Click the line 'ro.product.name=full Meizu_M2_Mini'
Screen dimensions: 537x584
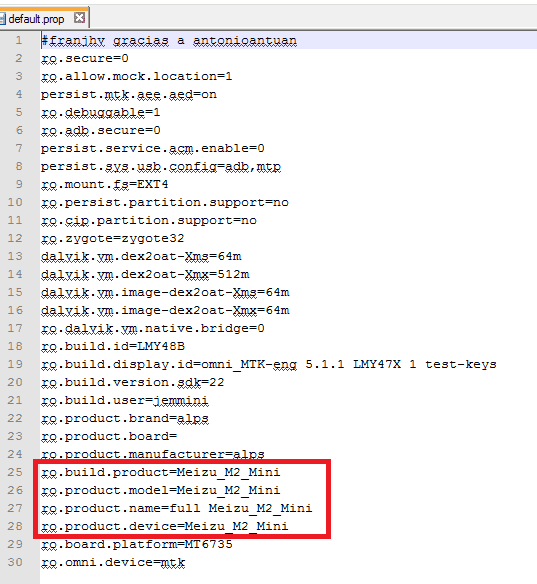click(x=177, y=508)
